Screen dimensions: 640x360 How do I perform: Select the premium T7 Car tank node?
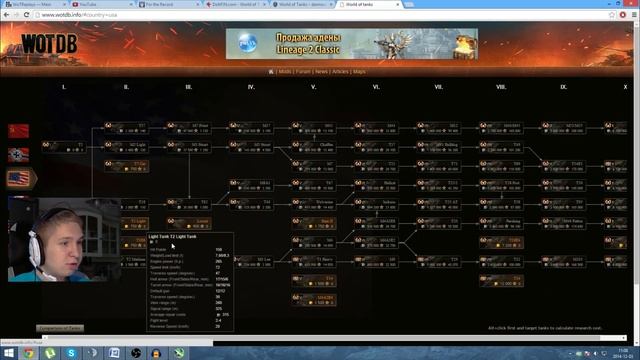[x=127, y=166]
